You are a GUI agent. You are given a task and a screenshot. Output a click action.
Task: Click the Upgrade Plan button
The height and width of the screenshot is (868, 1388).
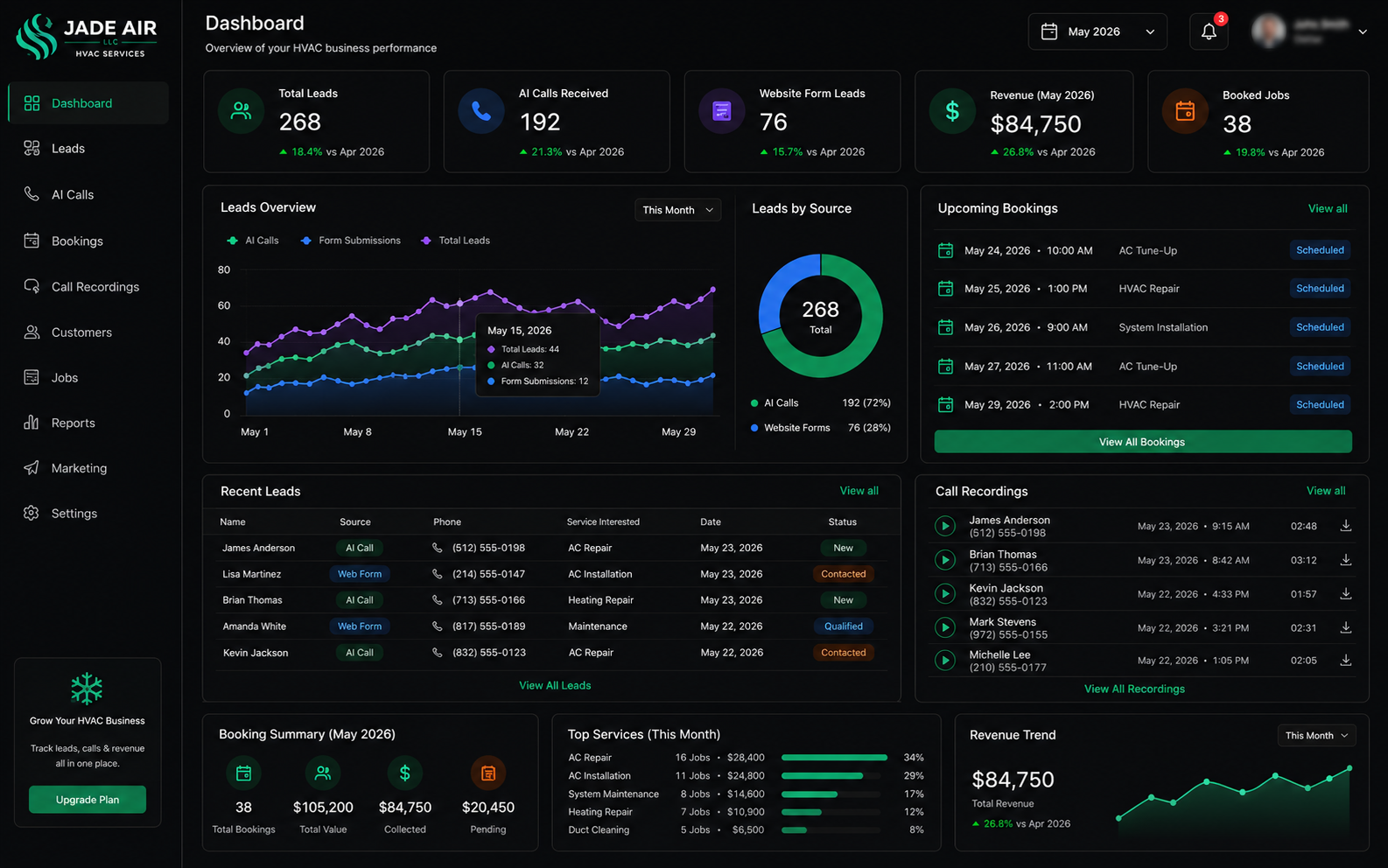88,800
